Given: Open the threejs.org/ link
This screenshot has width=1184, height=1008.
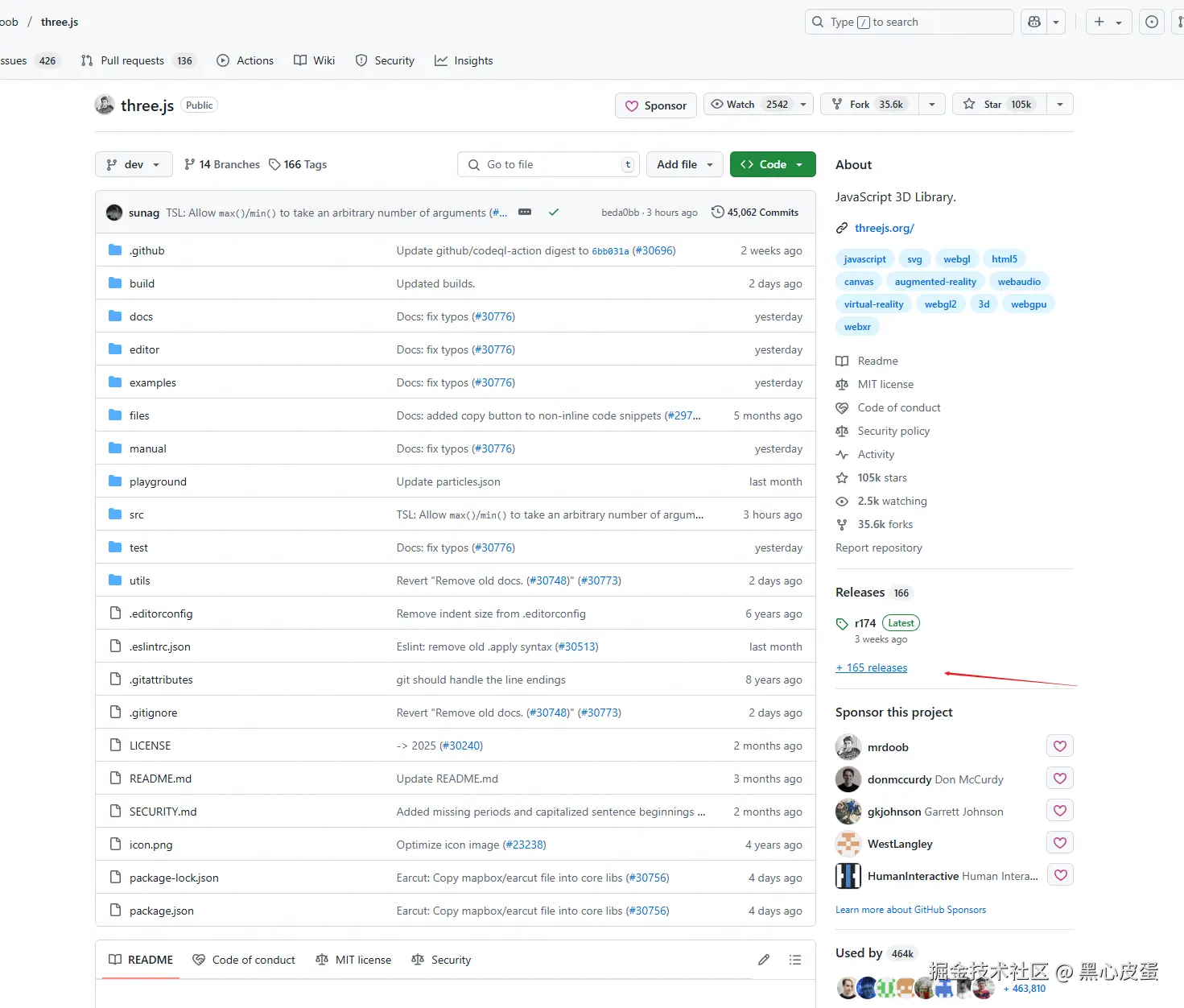Looking at the screenshot, I should [885, 228].
